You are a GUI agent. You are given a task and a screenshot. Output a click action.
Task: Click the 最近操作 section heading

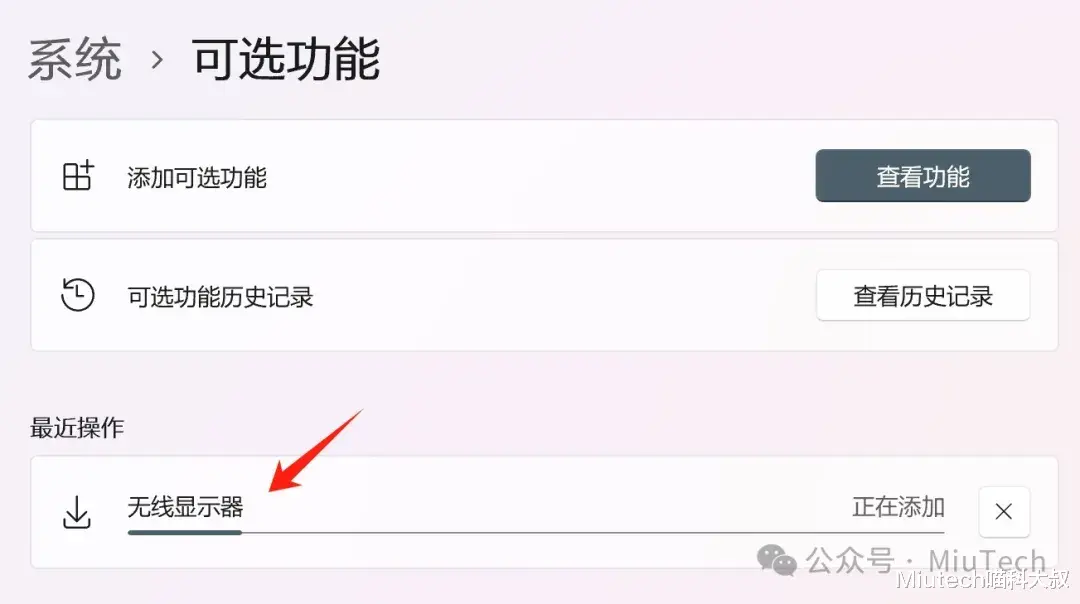pyautogui.click(x=76, y=428)
